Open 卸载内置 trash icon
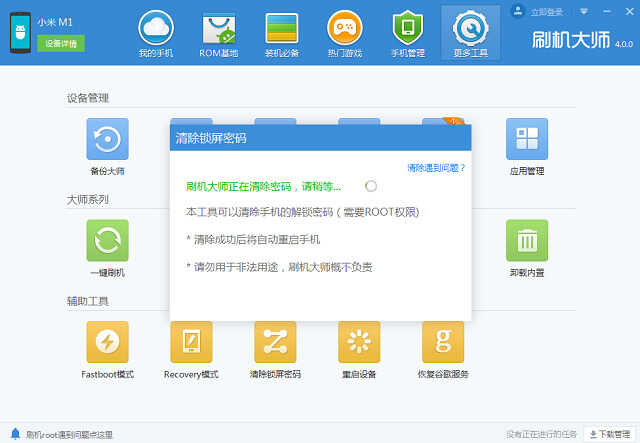 527,240
